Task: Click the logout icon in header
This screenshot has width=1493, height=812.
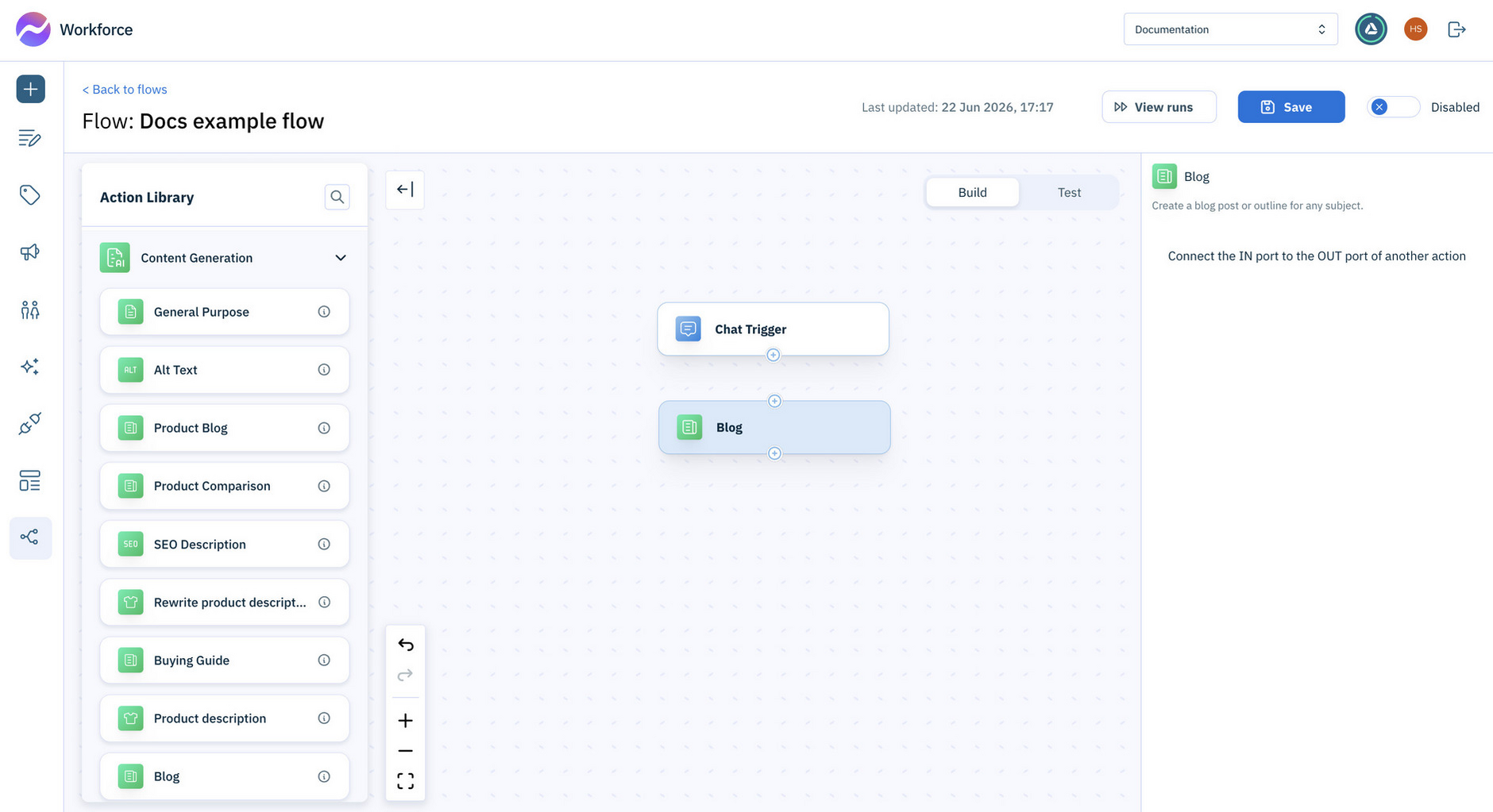Action: point(1456,29)
